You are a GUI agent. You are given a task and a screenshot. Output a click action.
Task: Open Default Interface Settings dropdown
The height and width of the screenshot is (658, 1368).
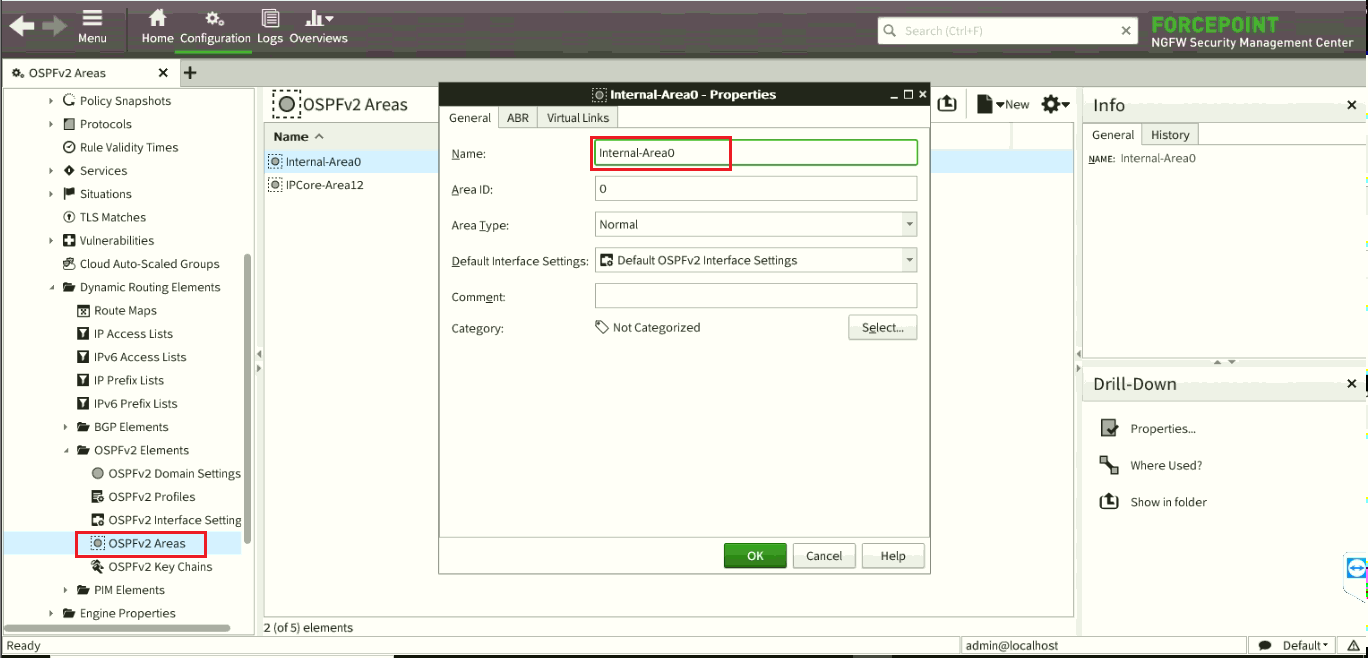[908, 260]
